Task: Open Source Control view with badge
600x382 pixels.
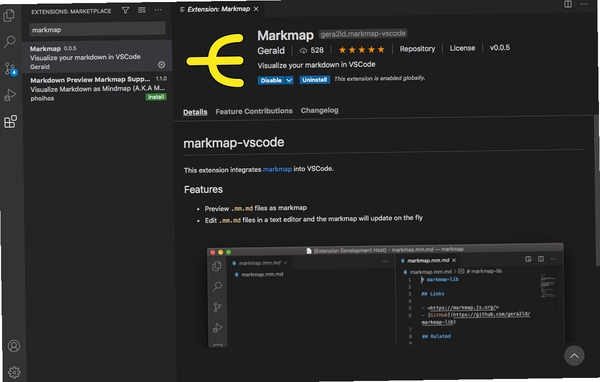Action: (x=10, y=69)
